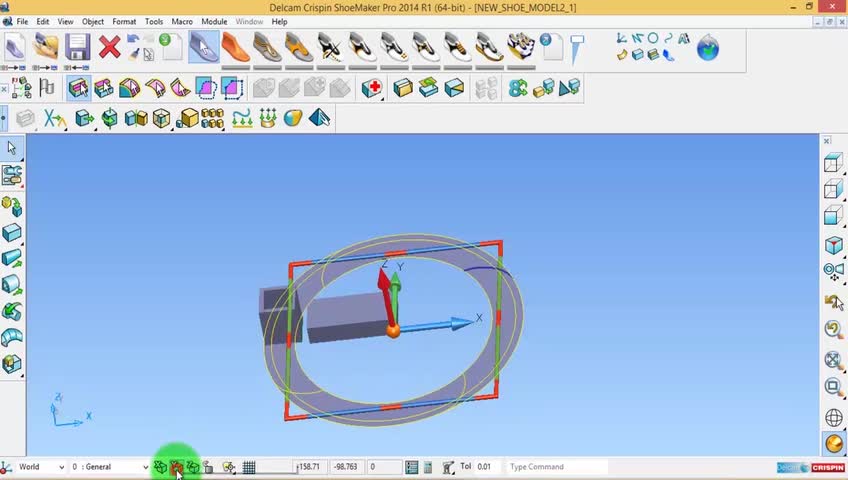
Task: Activate the selected blue shoe selection tool
Action: 204,47
